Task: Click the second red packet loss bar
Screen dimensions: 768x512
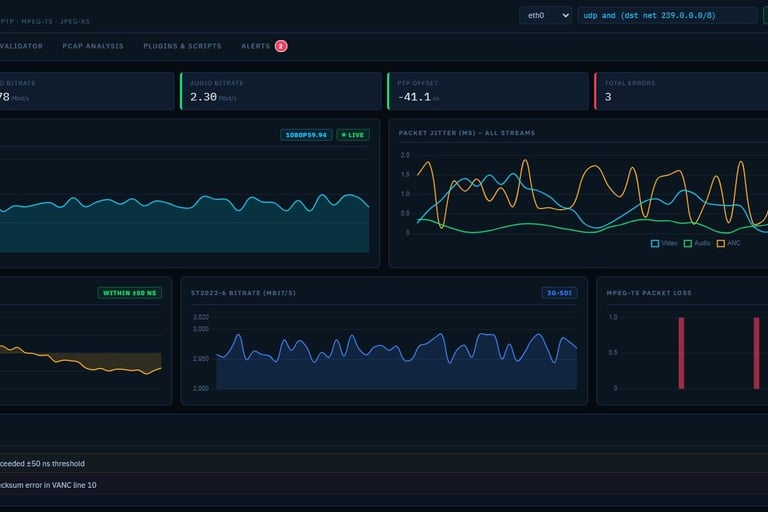Action: 756,353
